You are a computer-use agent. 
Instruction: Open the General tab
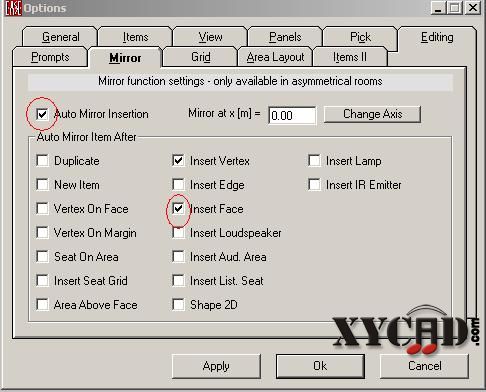60,37
